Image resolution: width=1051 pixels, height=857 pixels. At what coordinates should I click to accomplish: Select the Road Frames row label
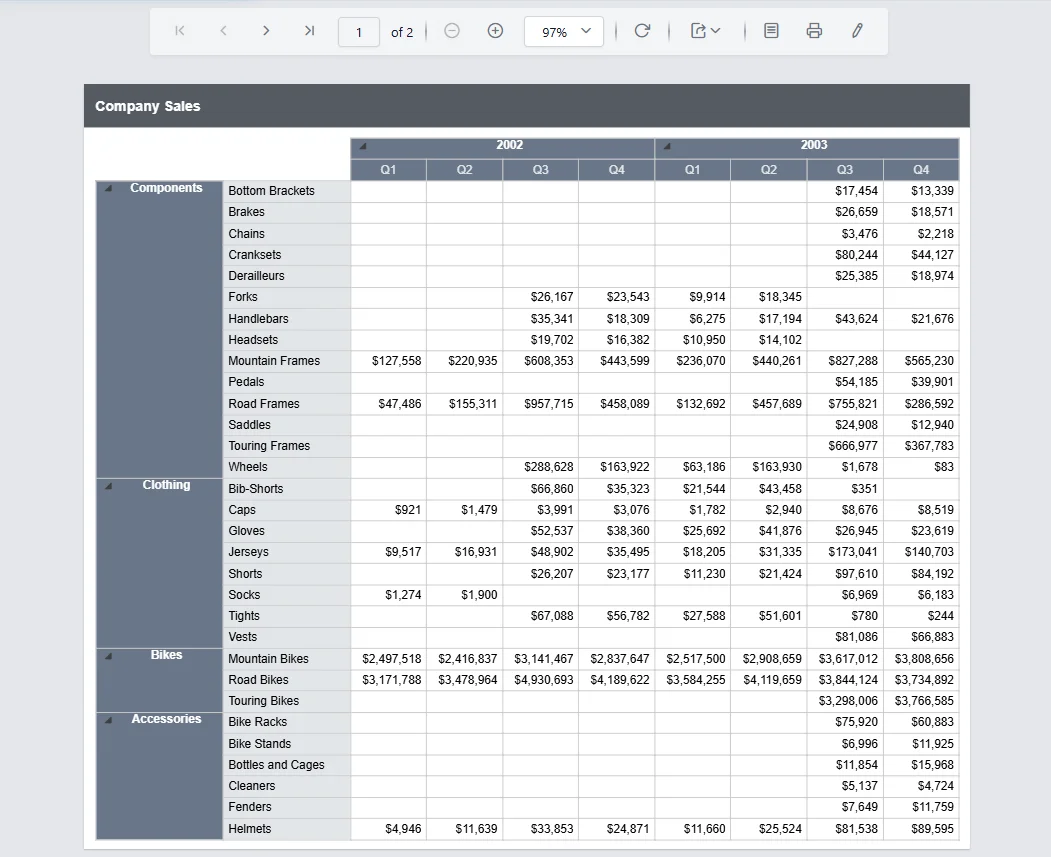coord(263,403)
